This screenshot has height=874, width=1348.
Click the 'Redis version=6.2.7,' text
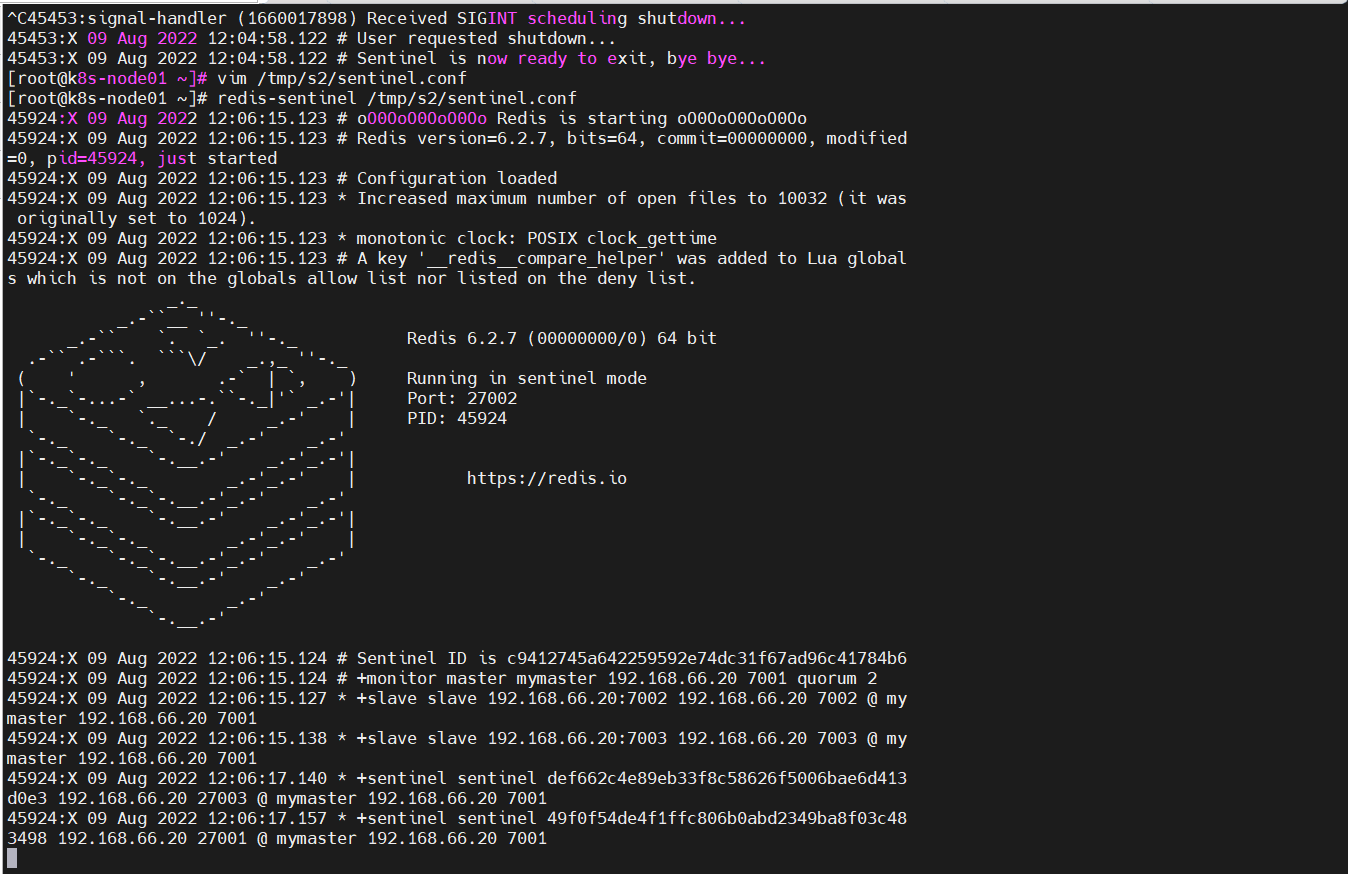(x=457, y=138)
